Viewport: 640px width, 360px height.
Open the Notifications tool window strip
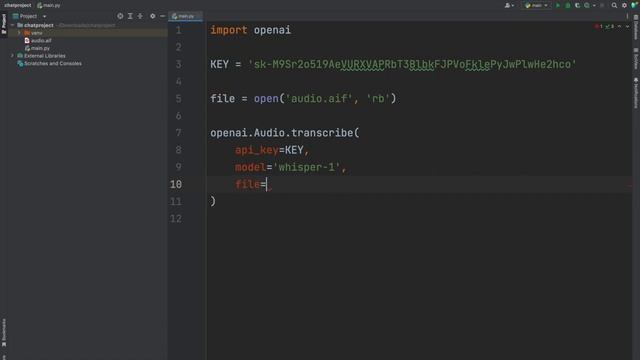[x=636, y=93]
